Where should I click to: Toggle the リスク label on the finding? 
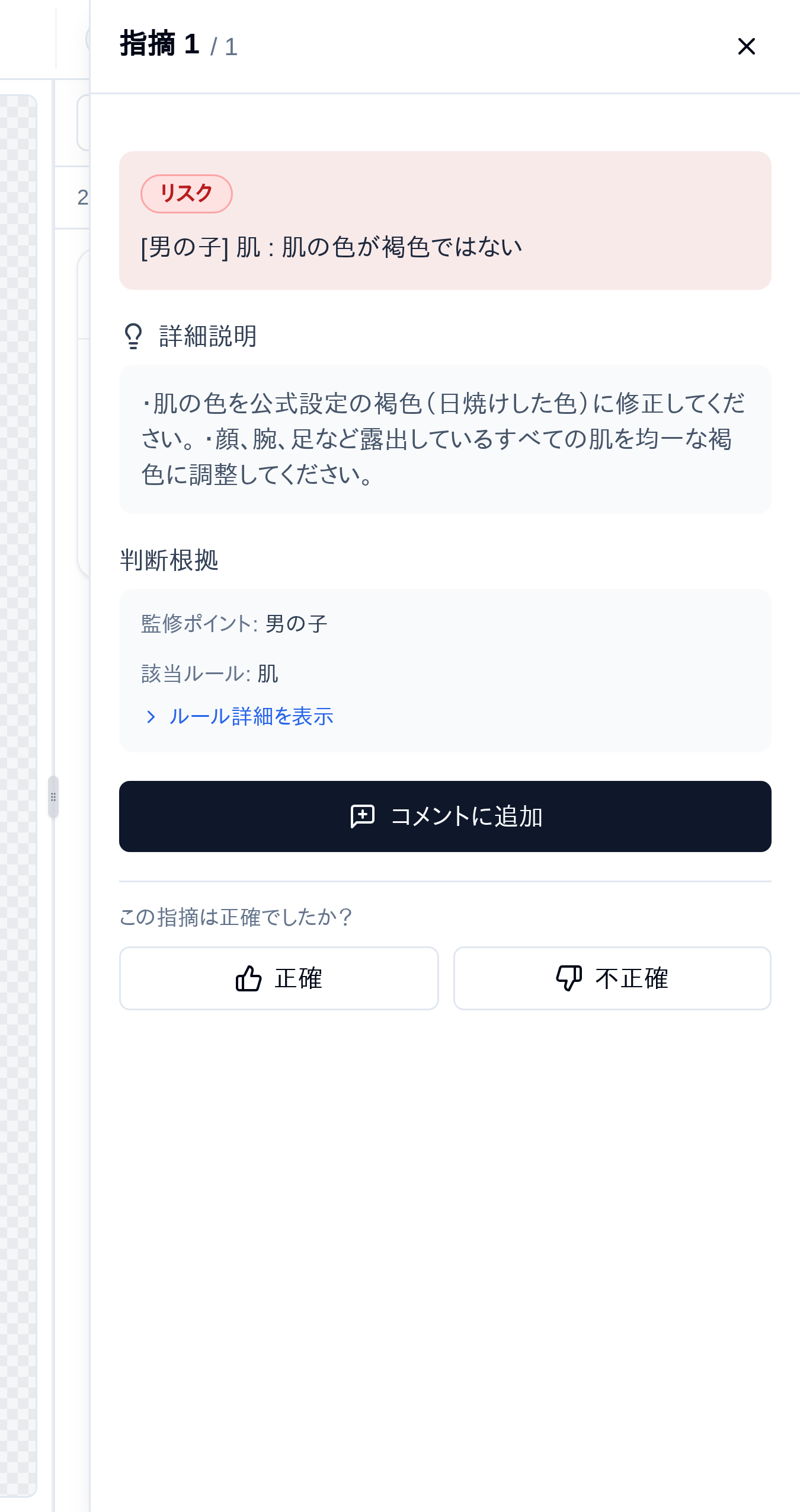click(187, 192)
